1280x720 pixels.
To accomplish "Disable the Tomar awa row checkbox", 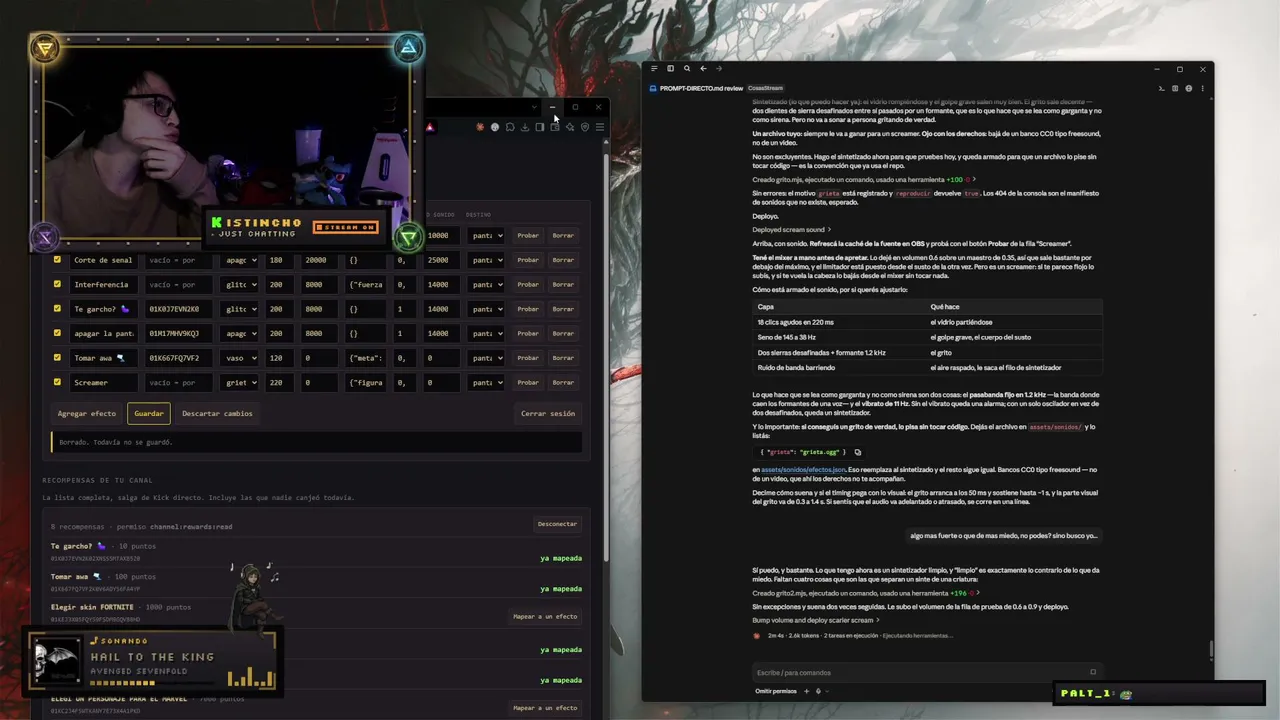I will click(57, 357).
